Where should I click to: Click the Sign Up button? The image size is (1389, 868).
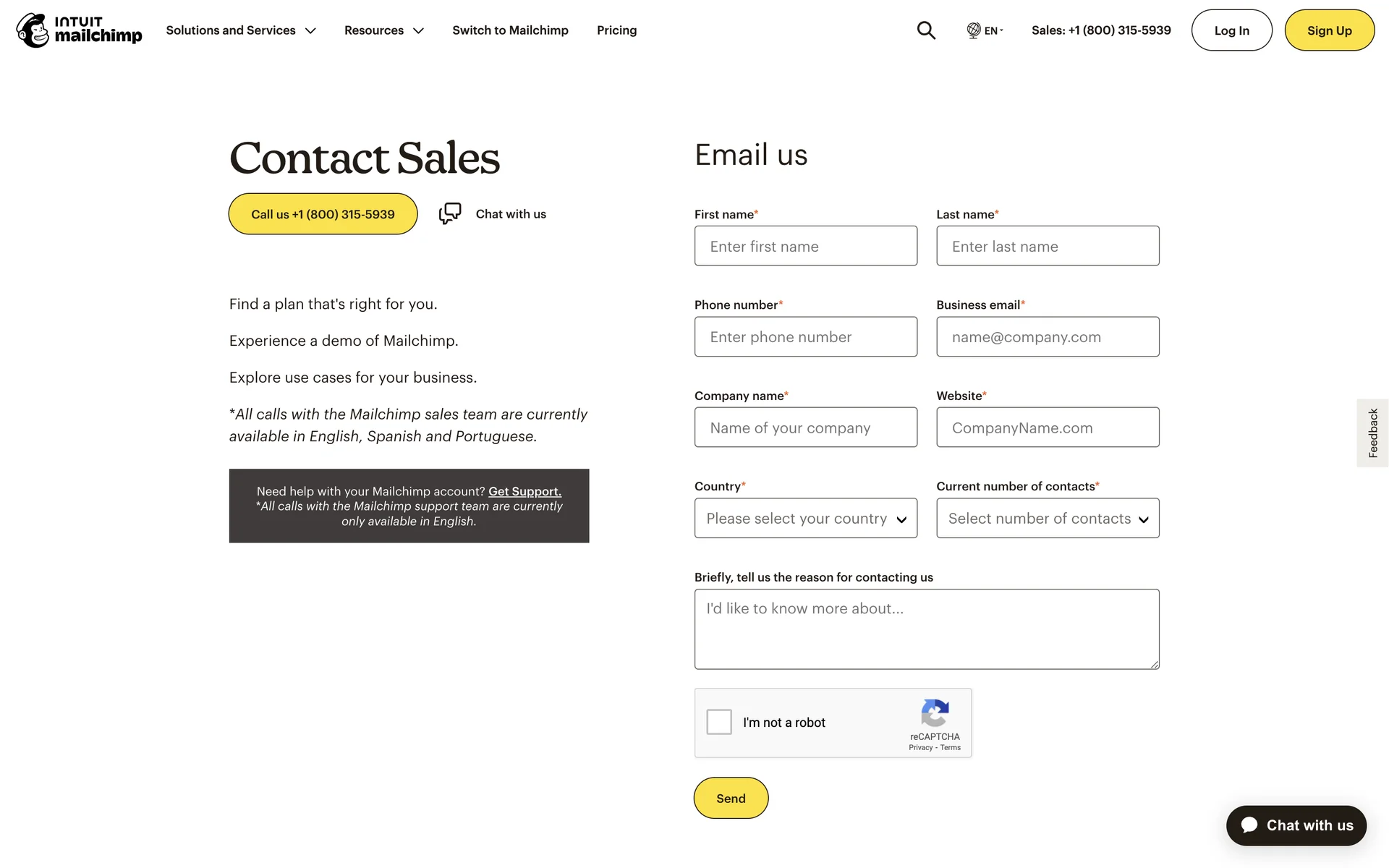click(1329, 30)
